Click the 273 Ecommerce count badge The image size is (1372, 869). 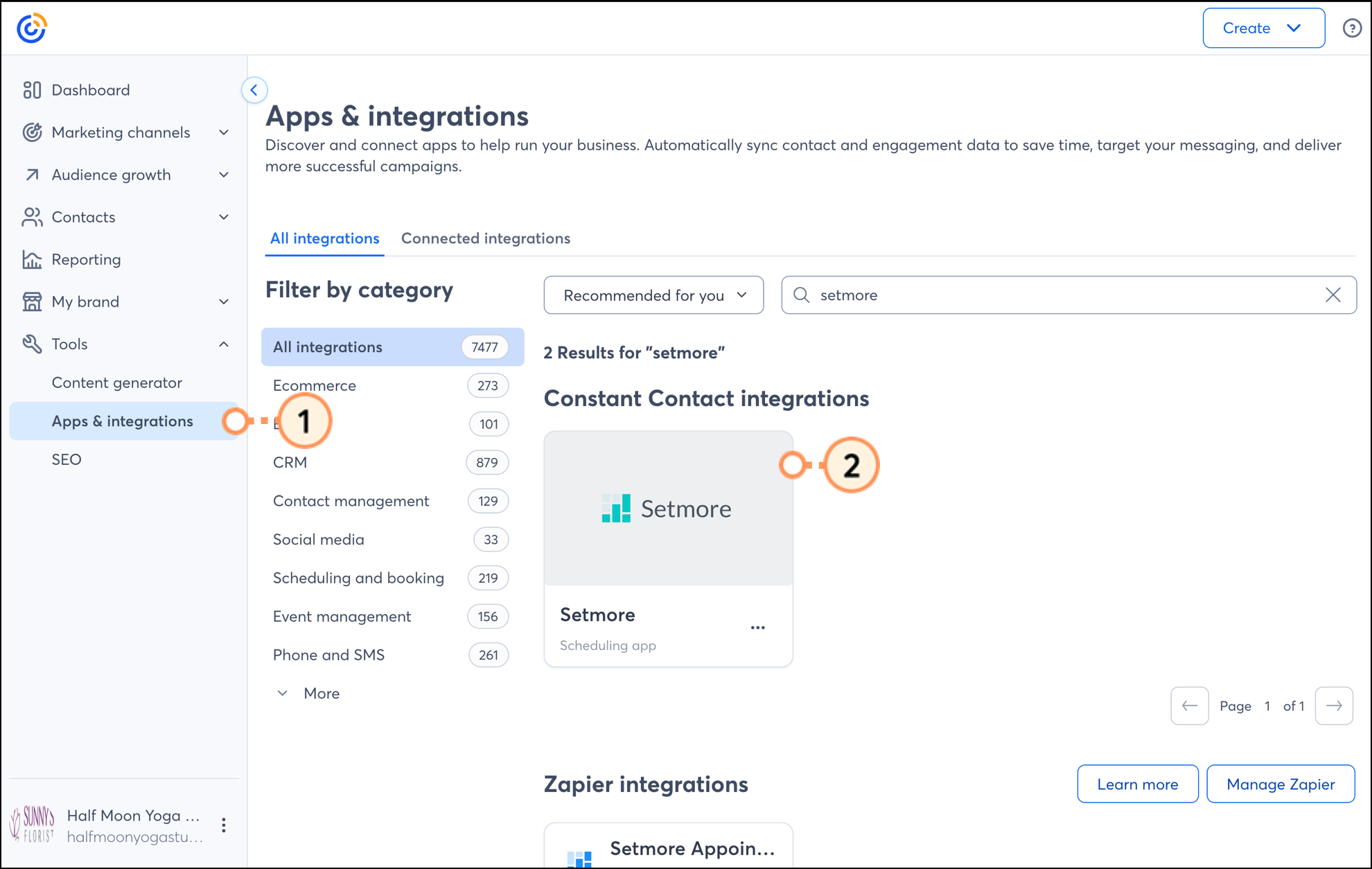click(x=488, y=385)
